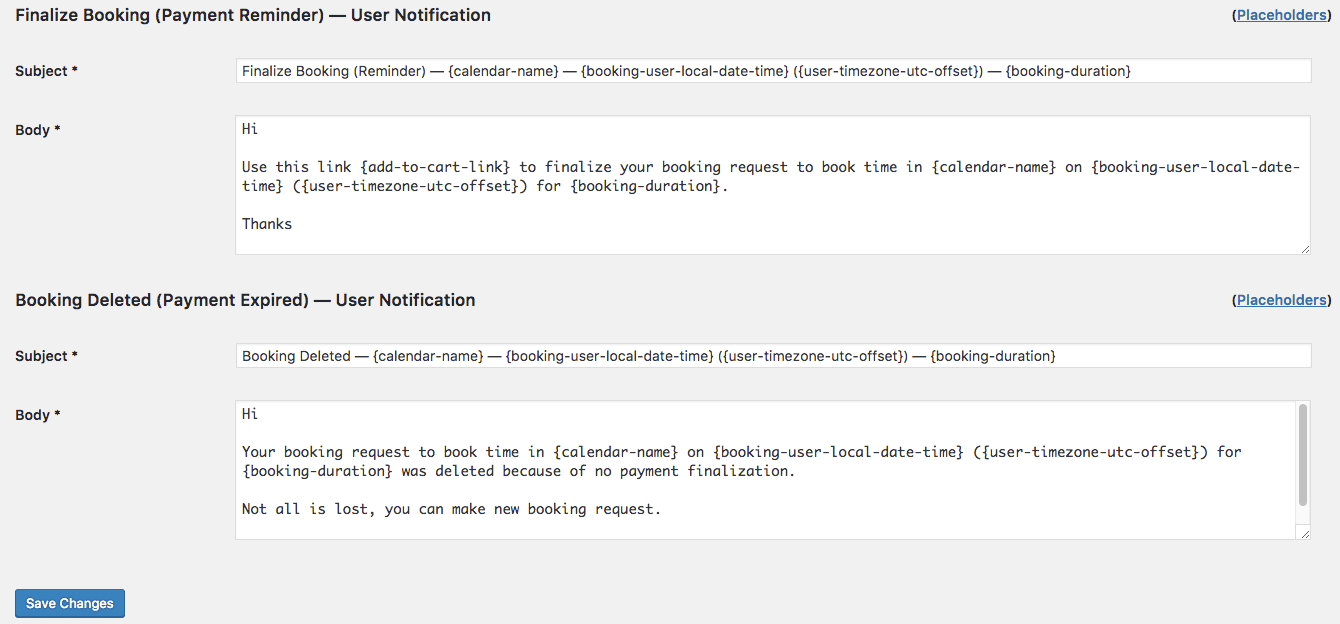Click the Body label under Booking Deleted
This screenshot has width=1340, height=624.
tap(33, 415)
